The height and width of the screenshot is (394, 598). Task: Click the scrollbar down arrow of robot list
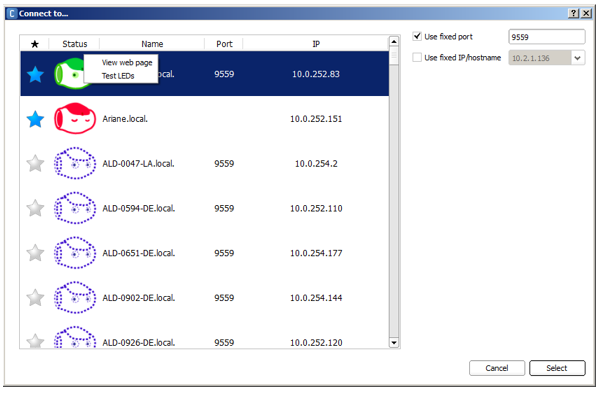point(394,343)
